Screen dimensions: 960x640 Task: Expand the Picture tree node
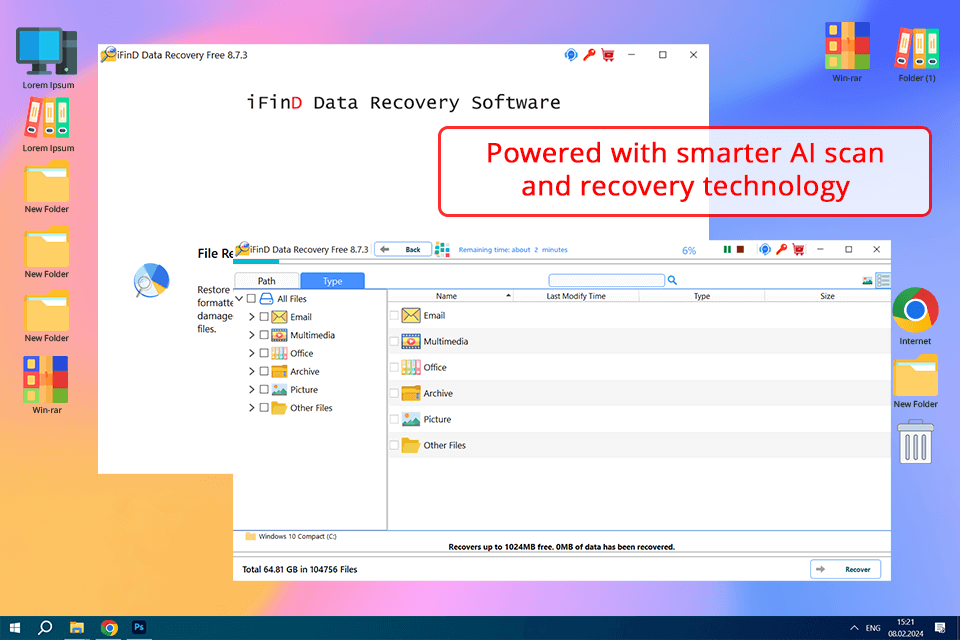252,390
